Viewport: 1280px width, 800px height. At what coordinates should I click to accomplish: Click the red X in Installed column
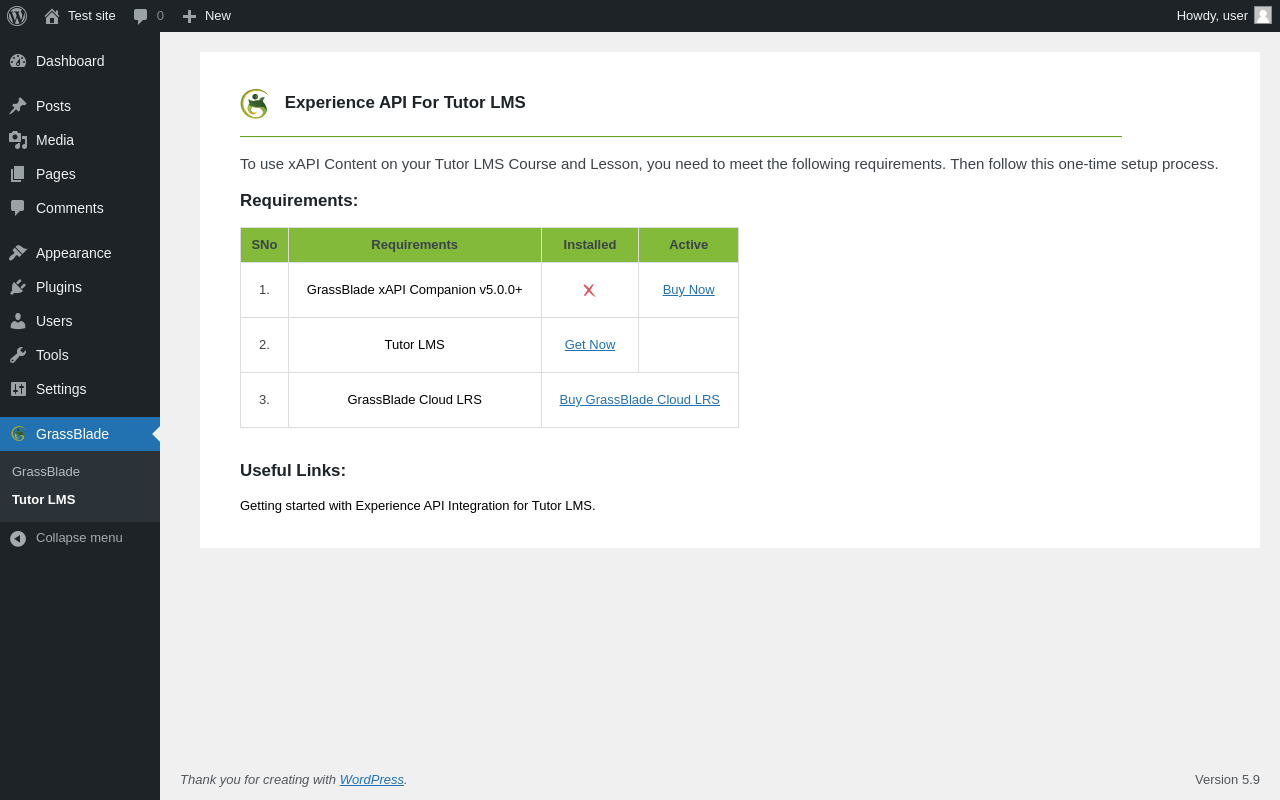click(589, 290)
